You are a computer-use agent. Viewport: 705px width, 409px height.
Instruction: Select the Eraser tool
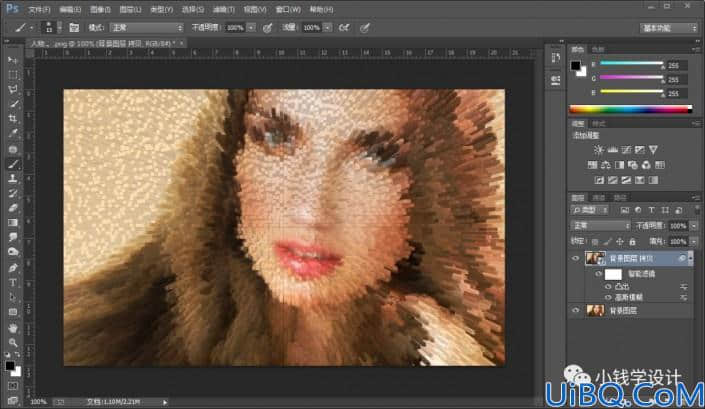pyautogui.click(x=13, y=208)
